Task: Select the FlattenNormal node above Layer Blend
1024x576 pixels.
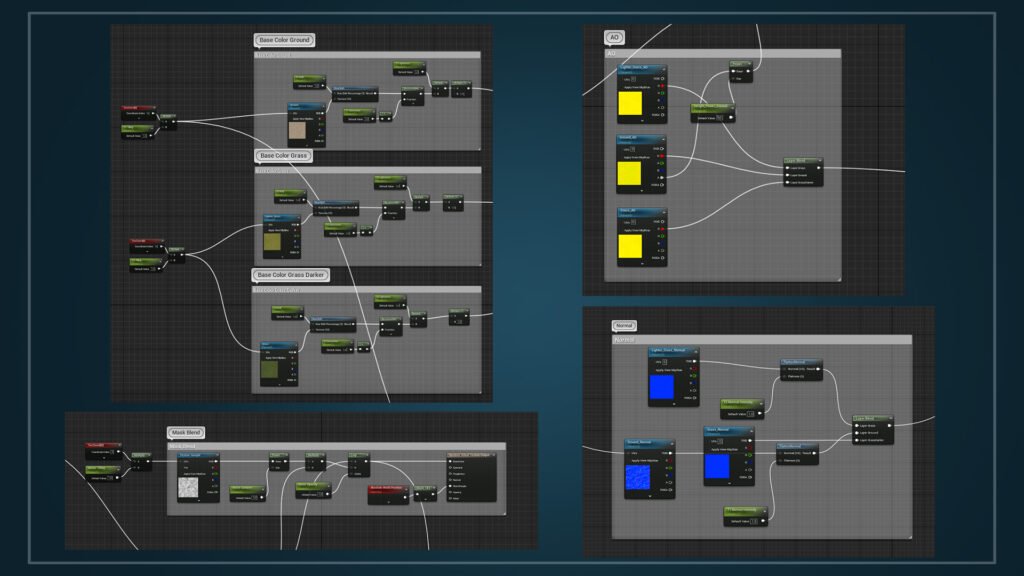Action: tap(800, 363)
